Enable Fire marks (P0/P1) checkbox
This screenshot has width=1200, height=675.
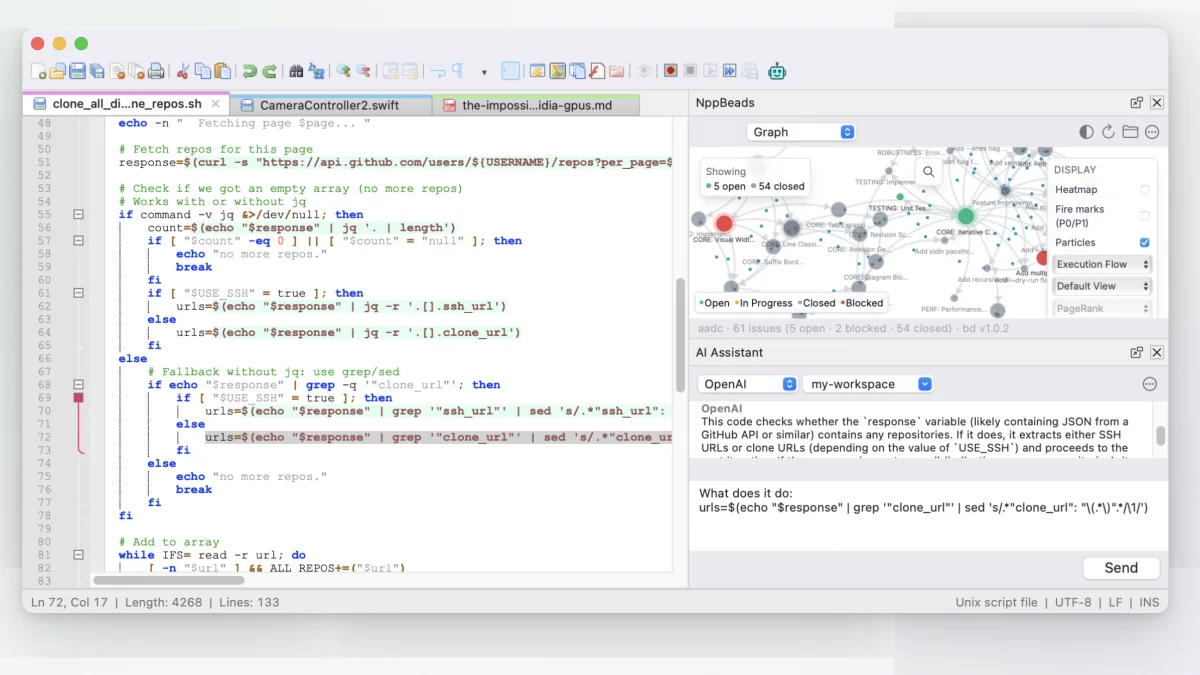(x=1145, y=216)
